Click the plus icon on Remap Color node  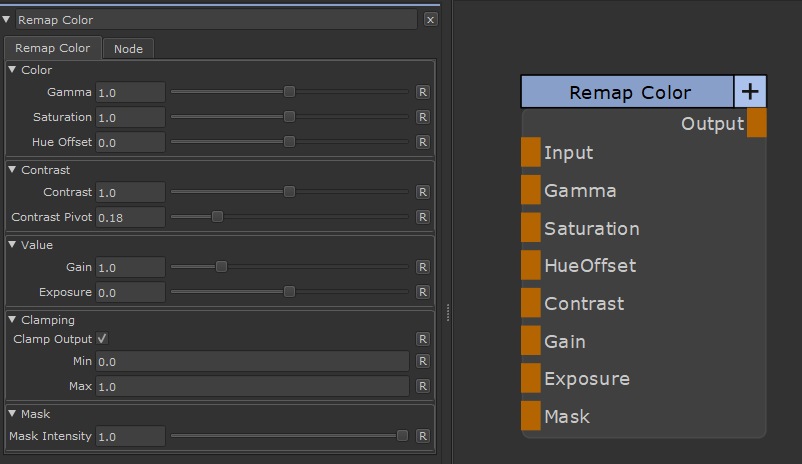750,92
